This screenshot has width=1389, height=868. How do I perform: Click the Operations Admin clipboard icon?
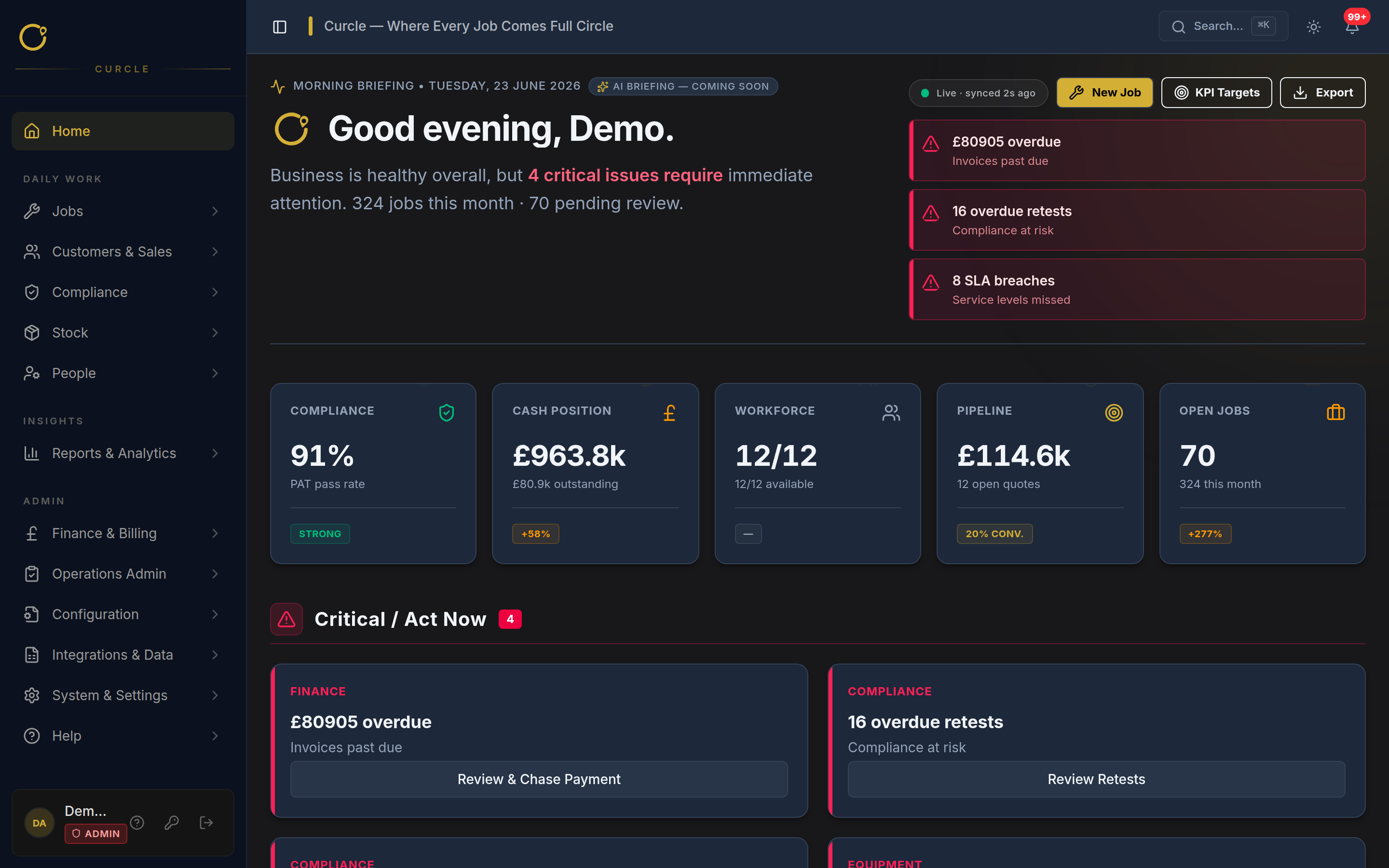(x=31, y=574)
